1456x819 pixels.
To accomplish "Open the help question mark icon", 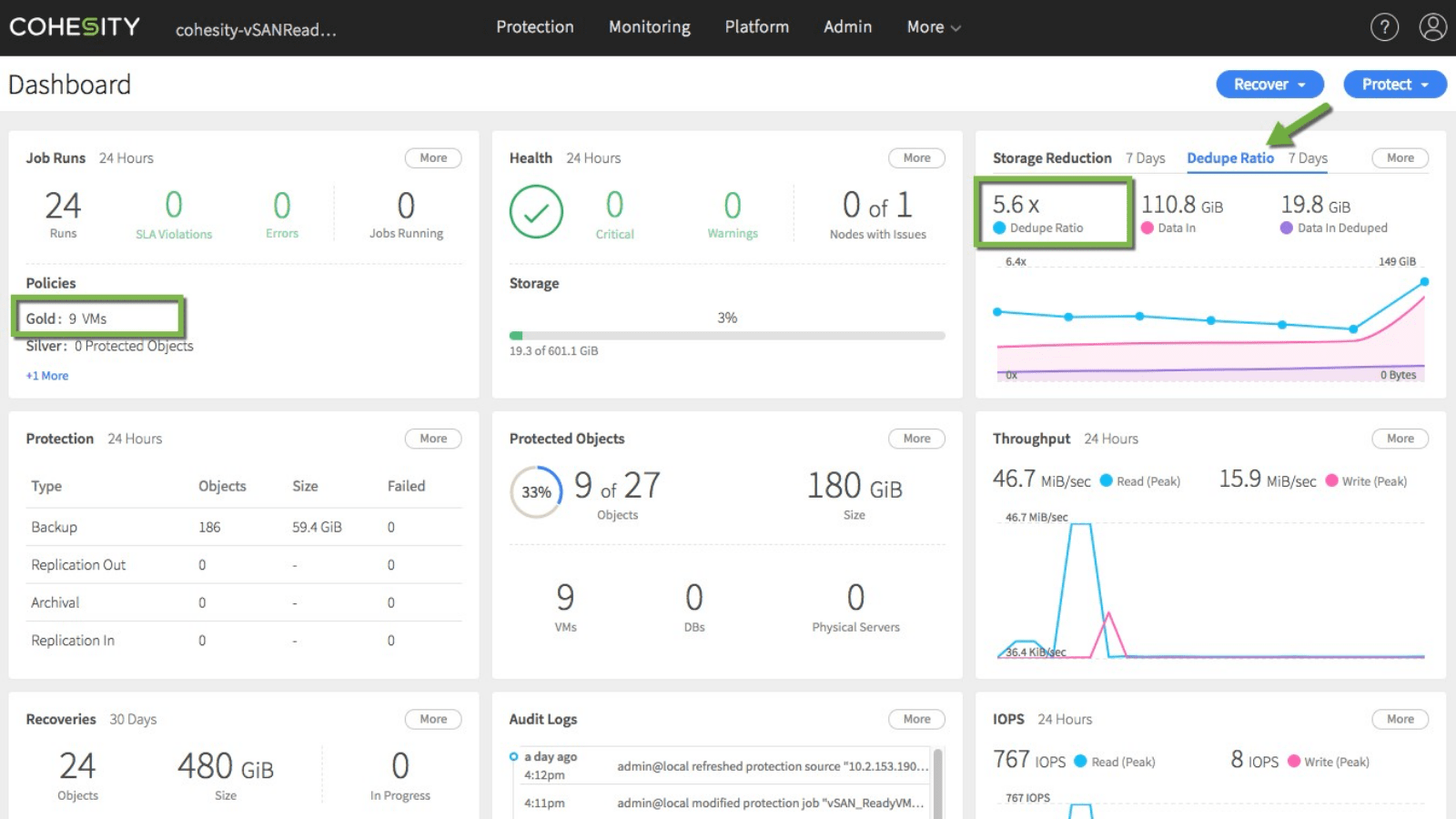I will [1384, 27].
